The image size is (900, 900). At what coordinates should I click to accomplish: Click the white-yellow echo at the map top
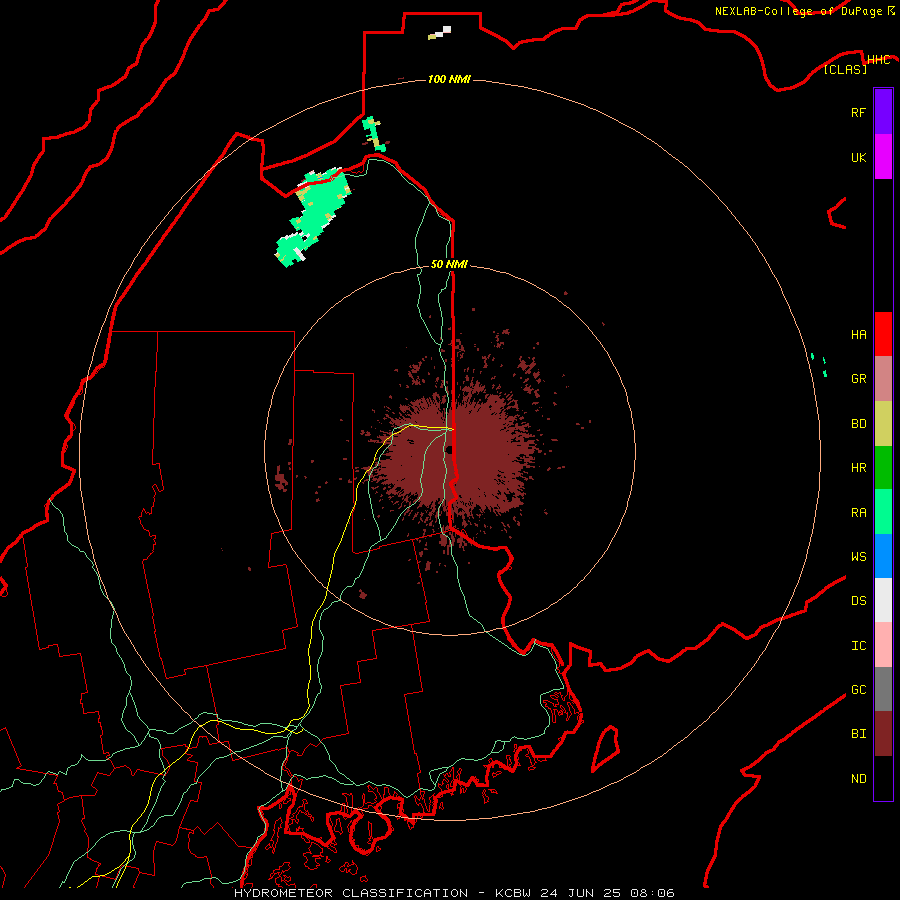coord(440,33)
